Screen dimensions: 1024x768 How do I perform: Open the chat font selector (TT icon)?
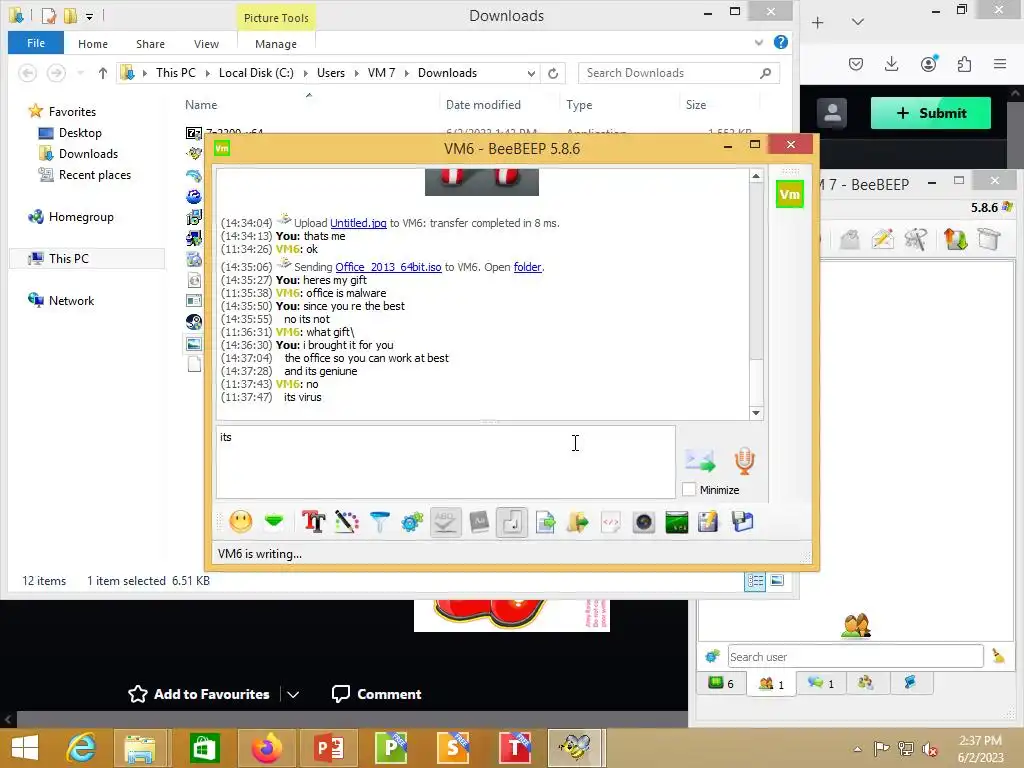313,521
